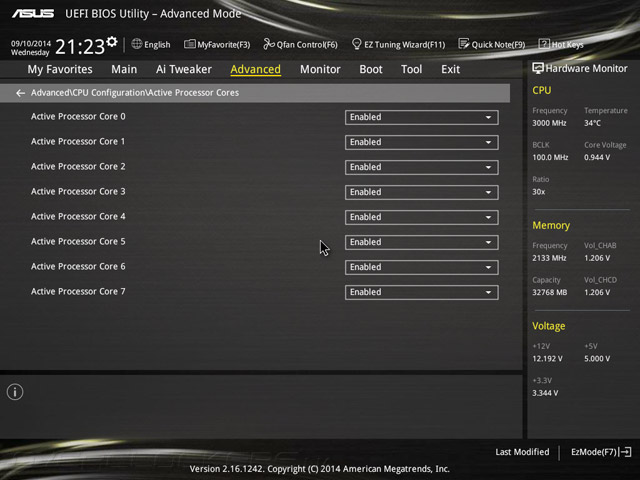
Task: Click Core Voltage value 0.944 V
Action: pyautogui.click(x=597, y=158)
